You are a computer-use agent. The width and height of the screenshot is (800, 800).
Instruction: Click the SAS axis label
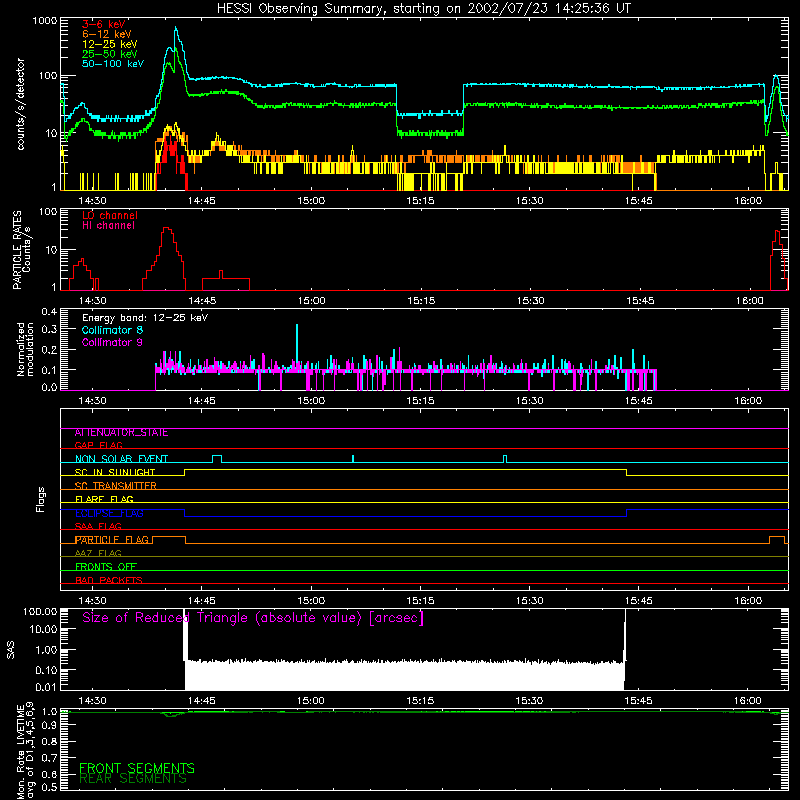(11, 649)
